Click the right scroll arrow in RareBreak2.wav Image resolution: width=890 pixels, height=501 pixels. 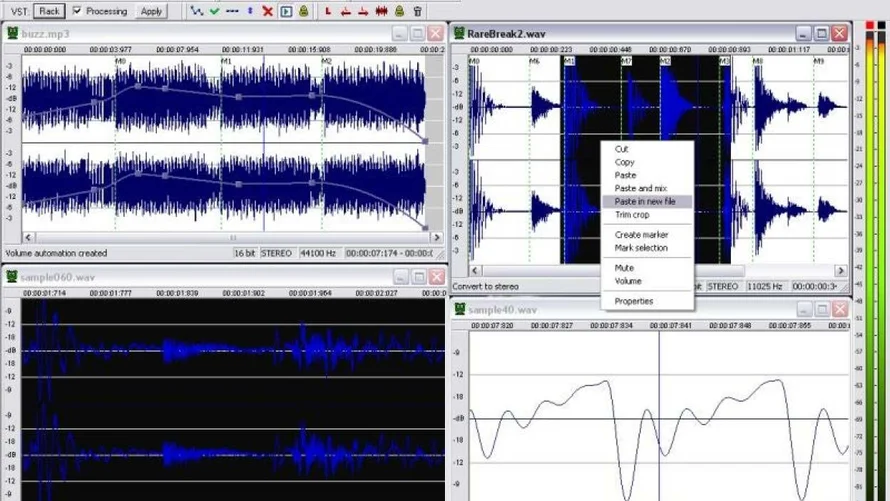point(841,271)
